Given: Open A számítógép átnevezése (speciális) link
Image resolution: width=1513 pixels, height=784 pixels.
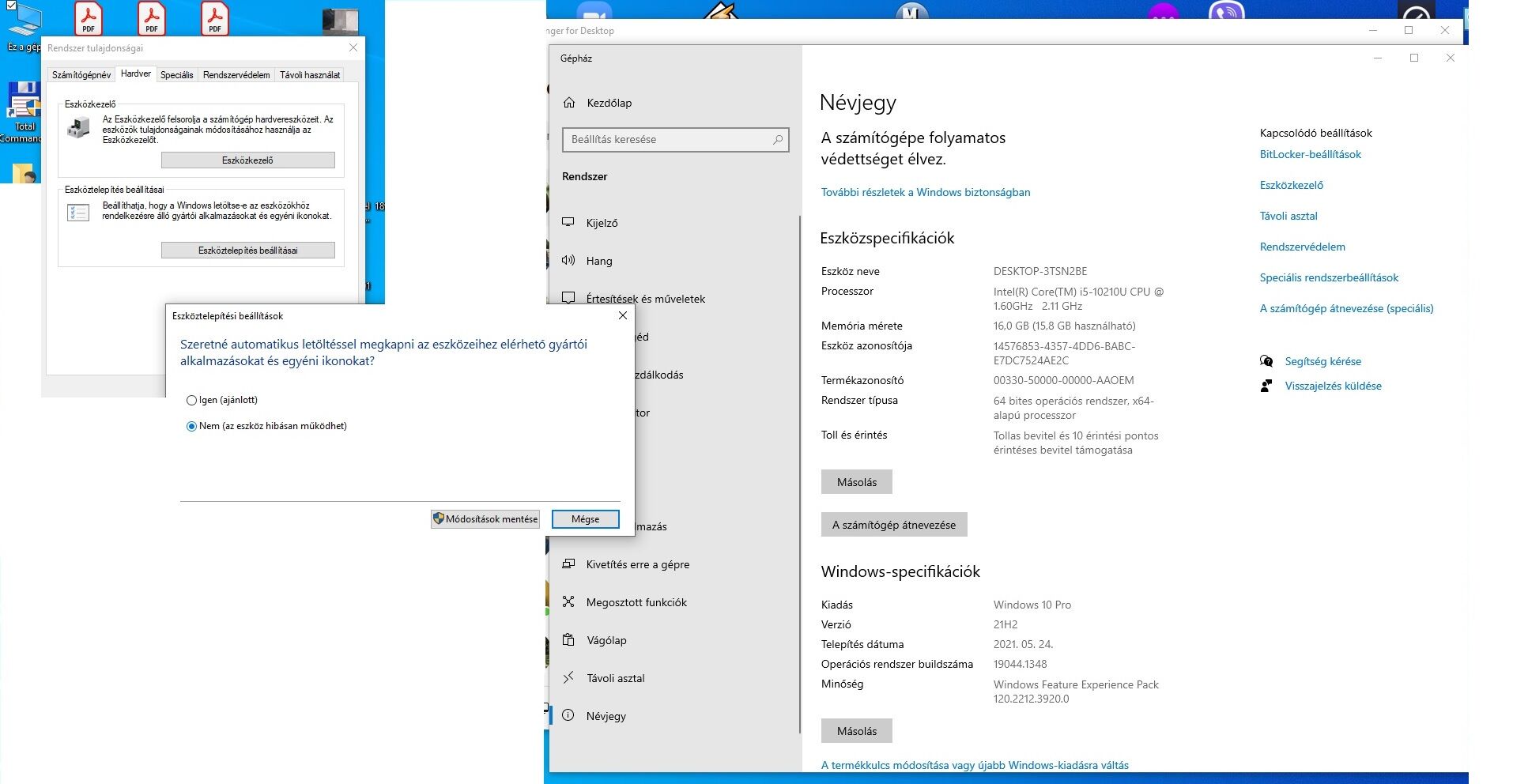Looking at the screenshot, I should (x=1346, y=308).
